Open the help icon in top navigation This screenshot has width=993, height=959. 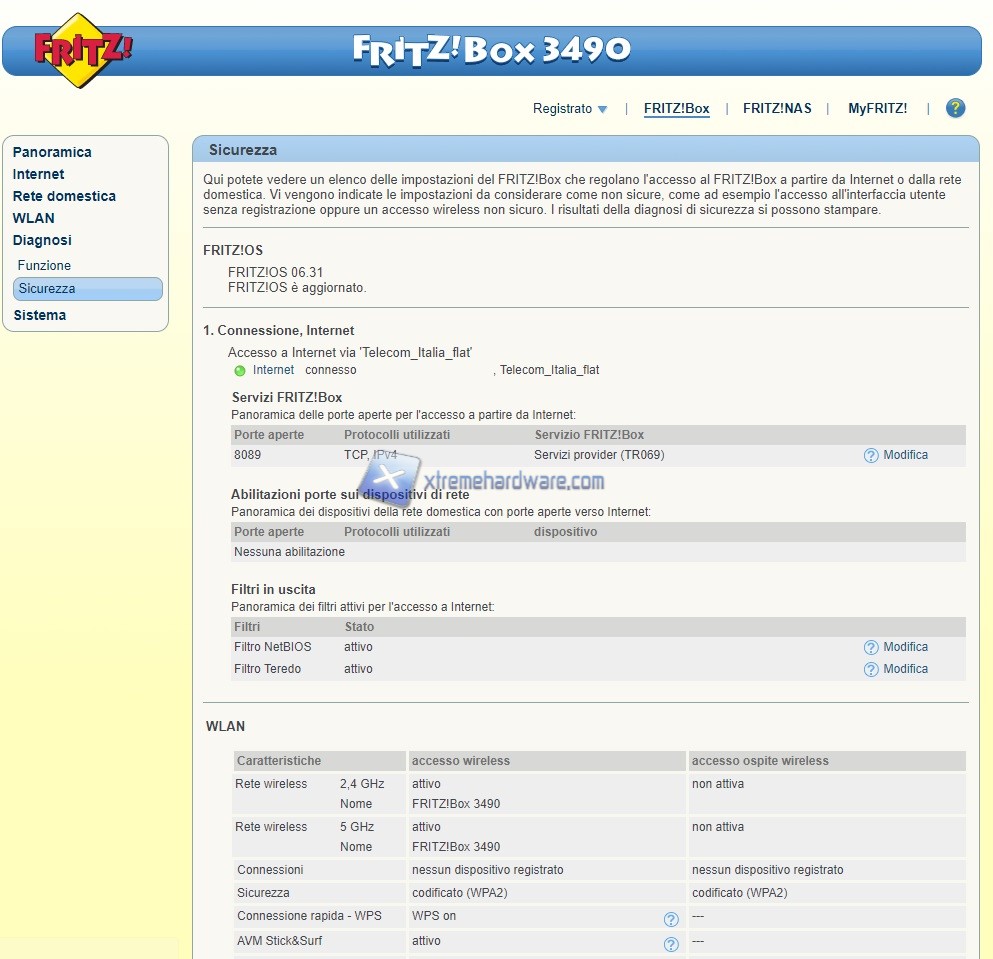click(955, 108)
